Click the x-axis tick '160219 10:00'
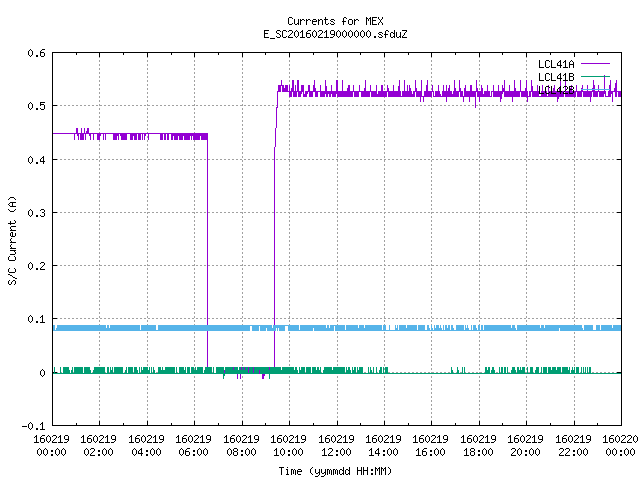640x480 pixels. [x=289, y=445]
